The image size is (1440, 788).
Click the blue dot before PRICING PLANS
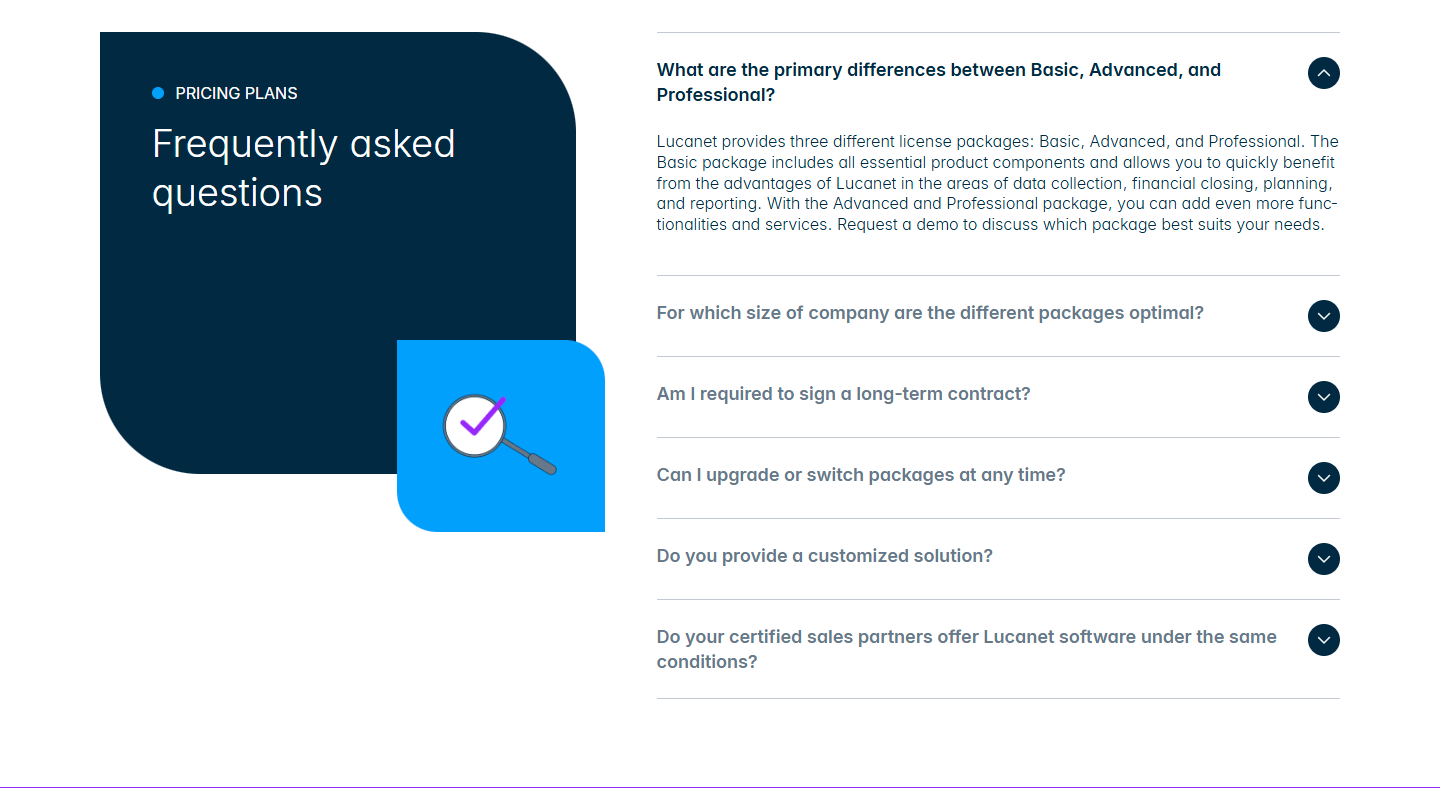(158, 93)
